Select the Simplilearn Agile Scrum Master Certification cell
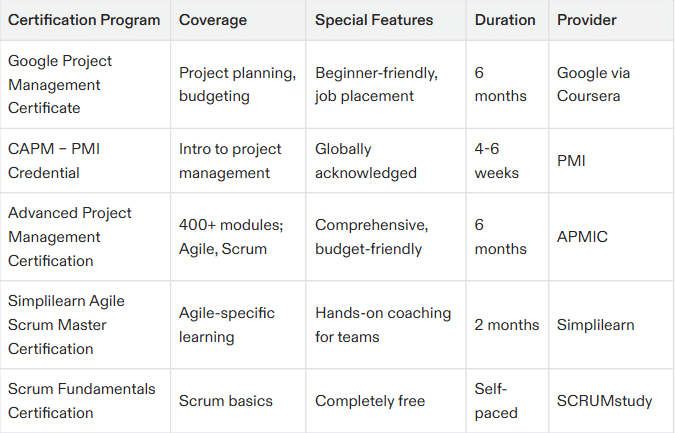This screenshot has height=433, width=675. pyautogui.click(x=66, y=325)
